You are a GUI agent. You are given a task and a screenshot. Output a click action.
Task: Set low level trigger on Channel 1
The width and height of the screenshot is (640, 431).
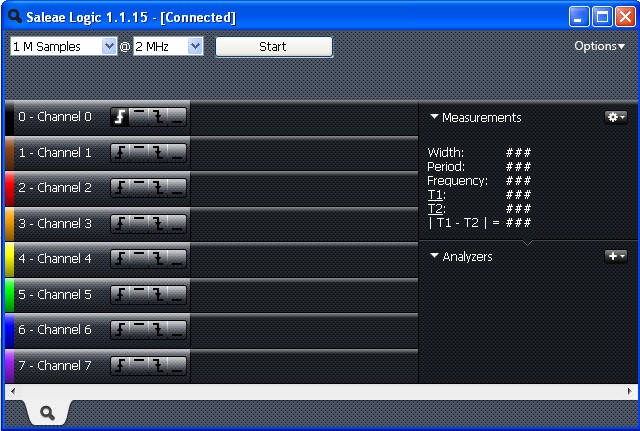click(x=177, y=153)
